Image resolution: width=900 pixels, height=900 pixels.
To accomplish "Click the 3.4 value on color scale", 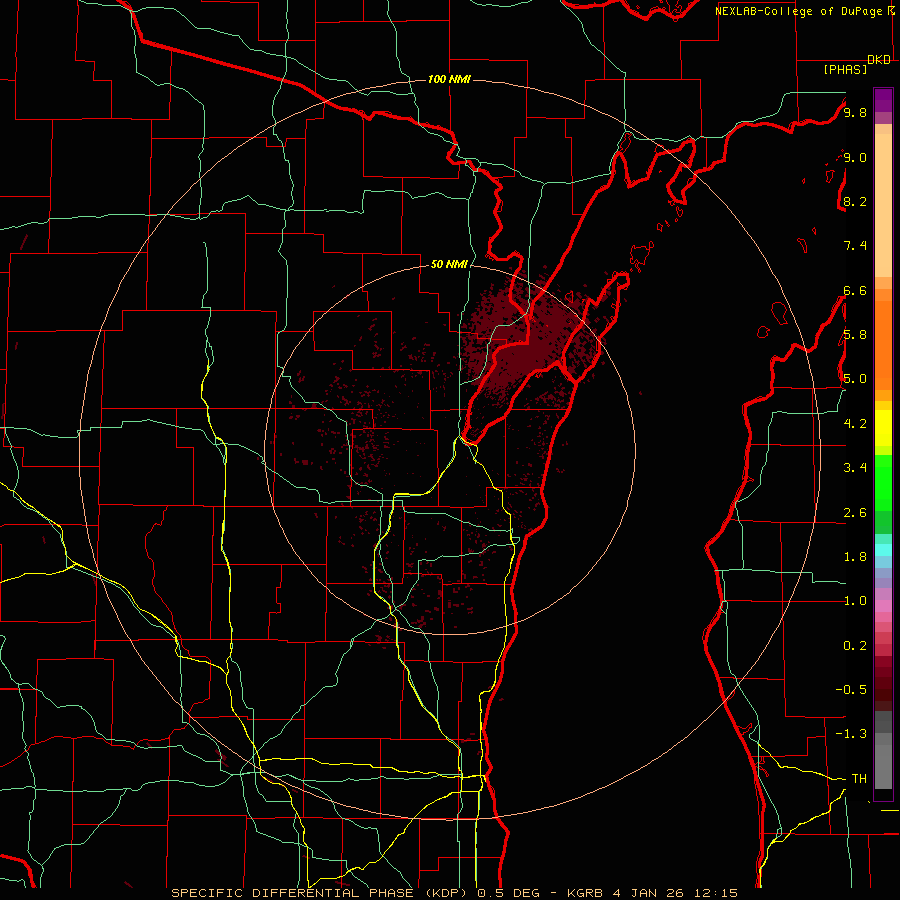I will tap(855, 468).
